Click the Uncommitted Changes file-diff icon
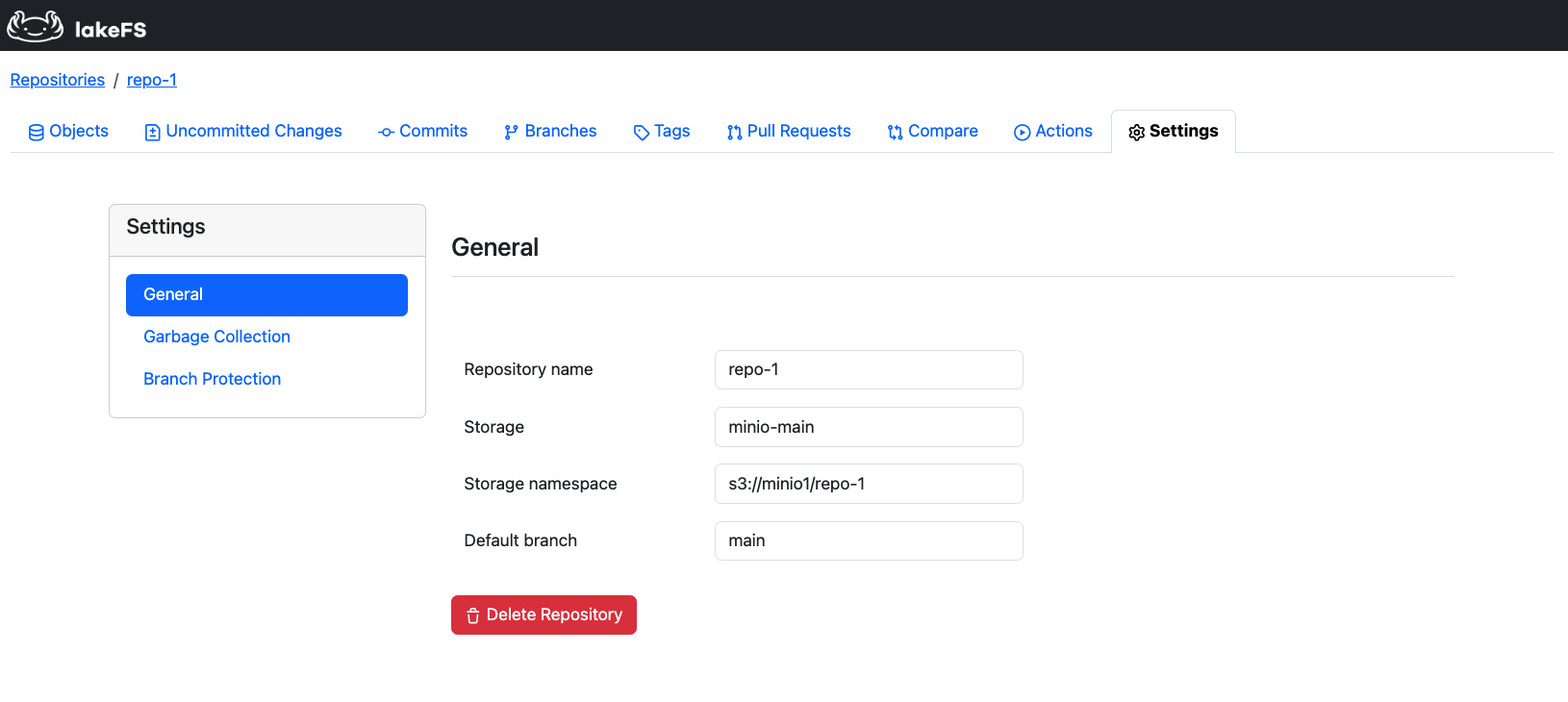 coord(152,133)
